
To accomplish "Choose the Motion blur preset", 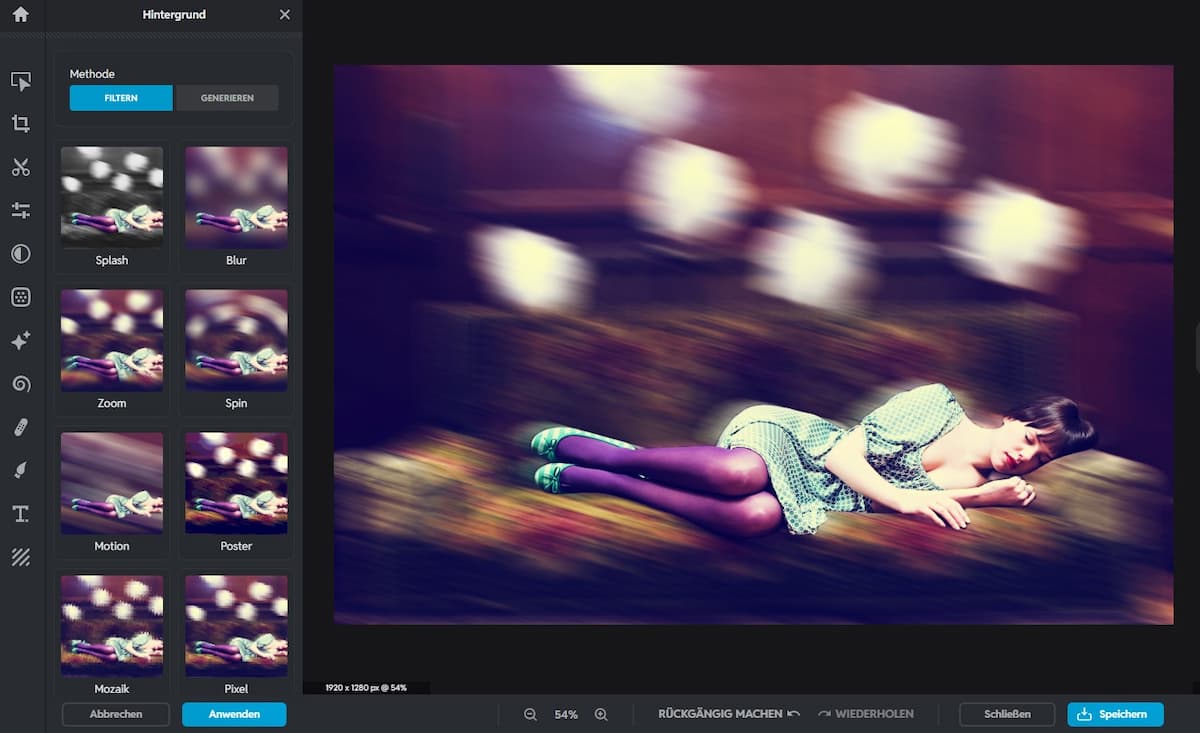I will point(111,483).
